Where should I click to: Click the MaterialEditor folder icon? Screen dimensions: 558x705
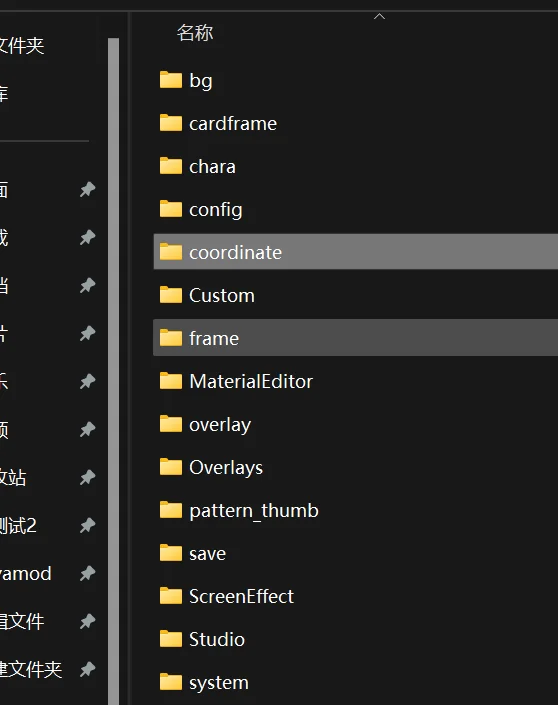pos(171,381)
